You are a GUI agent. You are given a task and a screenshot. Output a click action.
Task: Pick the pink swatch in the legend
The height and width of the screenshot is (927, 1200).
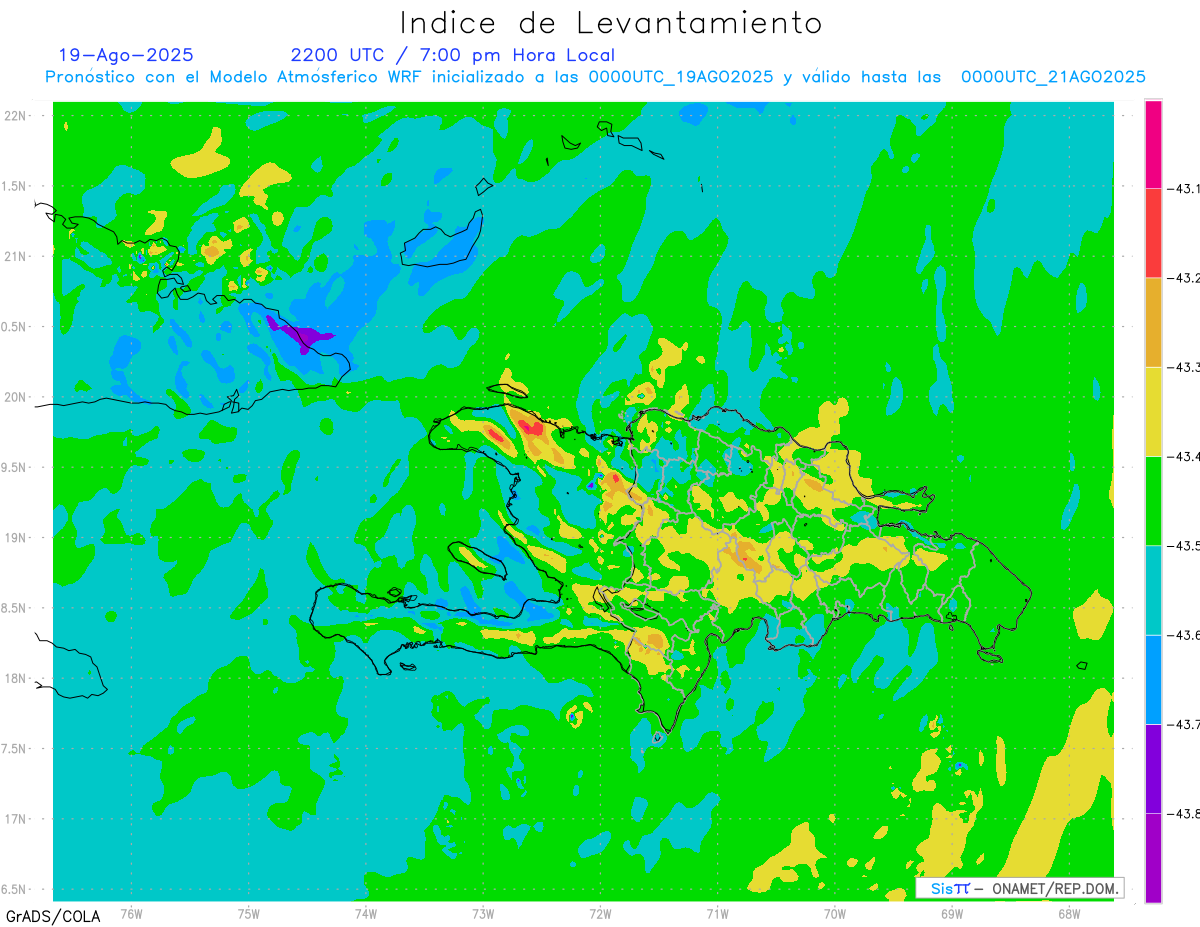tap(1153, 144)
